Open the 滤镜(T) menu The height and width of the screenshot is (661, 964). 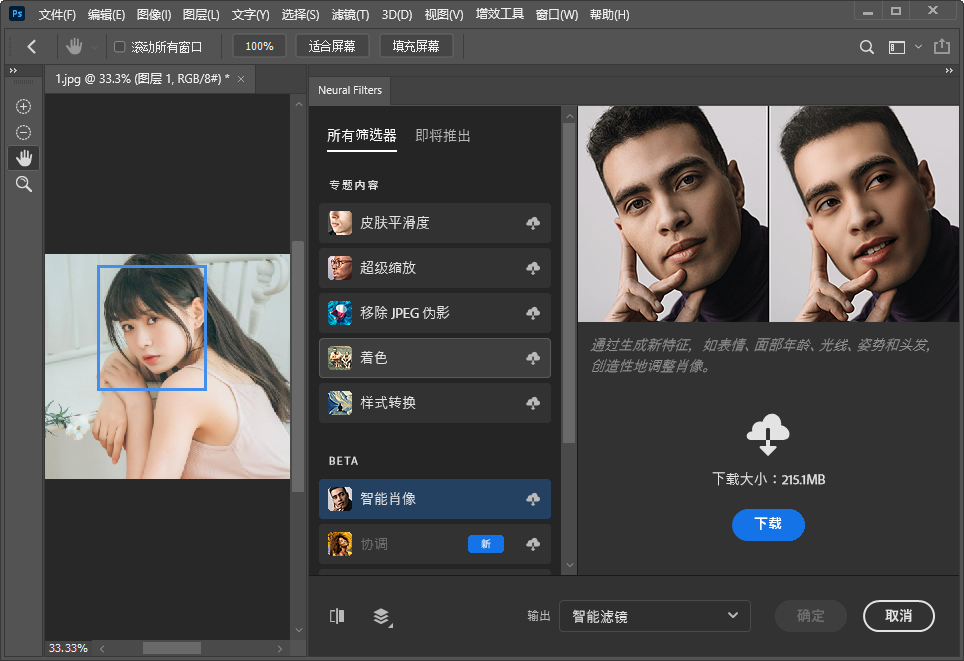(349, 15)
